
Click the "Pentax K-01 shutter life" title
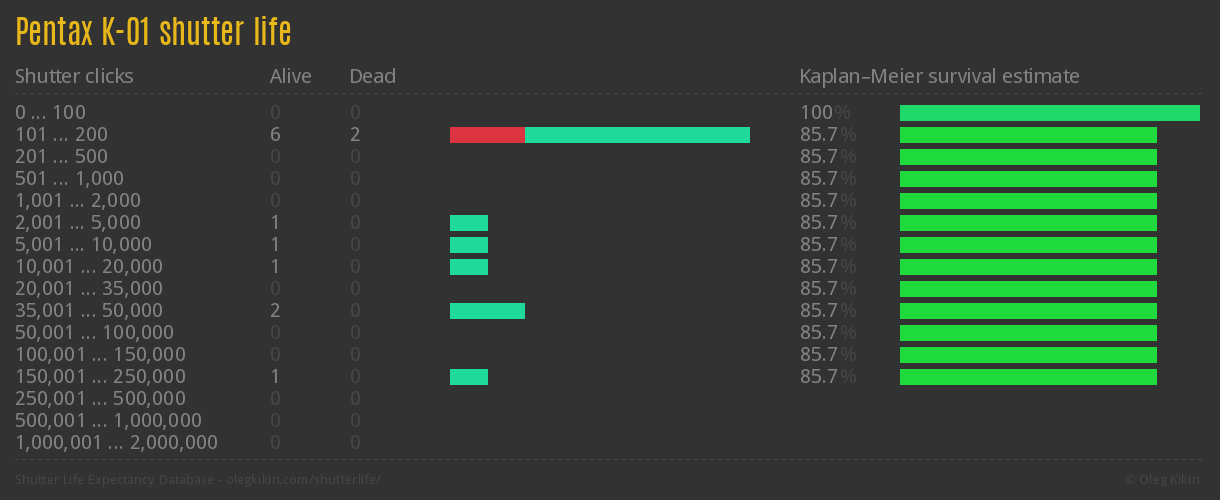tap(153, 32)
